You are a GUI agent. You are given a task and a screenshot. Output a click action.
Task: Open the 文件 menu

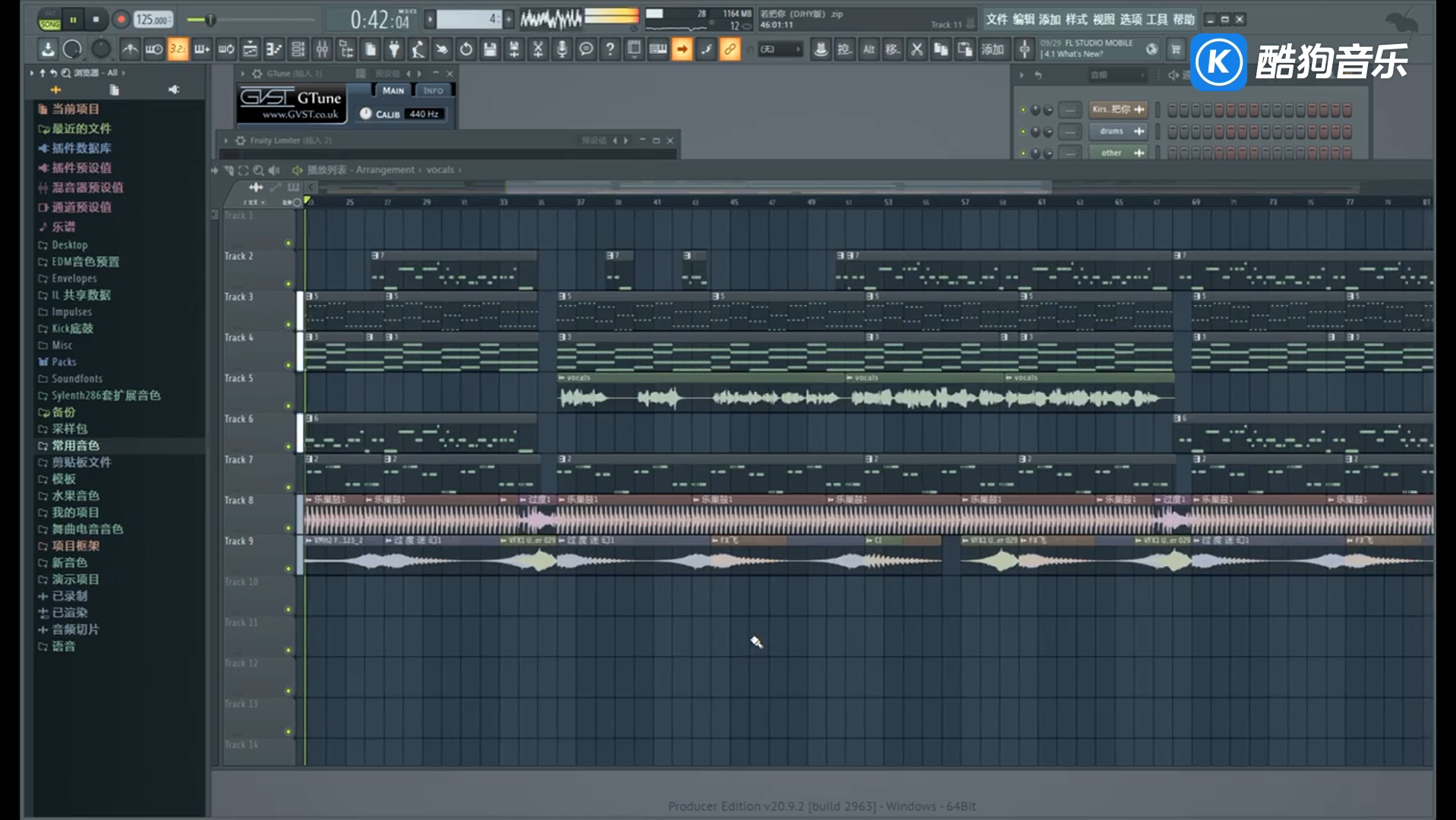coord(997,20)
